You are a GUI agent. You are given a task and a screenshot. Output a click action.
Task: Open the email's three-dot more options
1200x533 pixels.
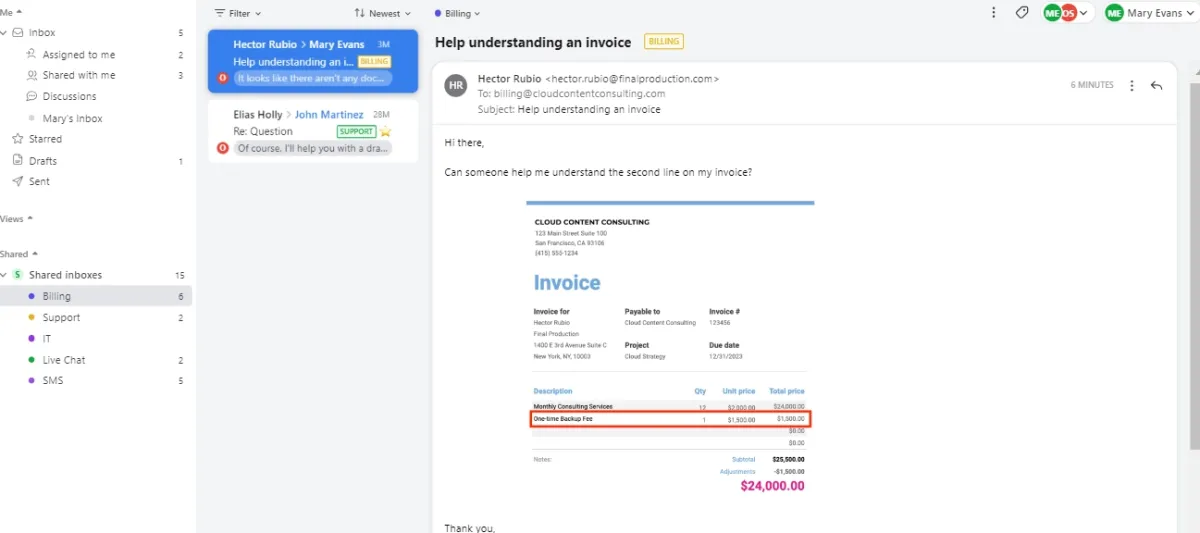[x=1132, y=86]
